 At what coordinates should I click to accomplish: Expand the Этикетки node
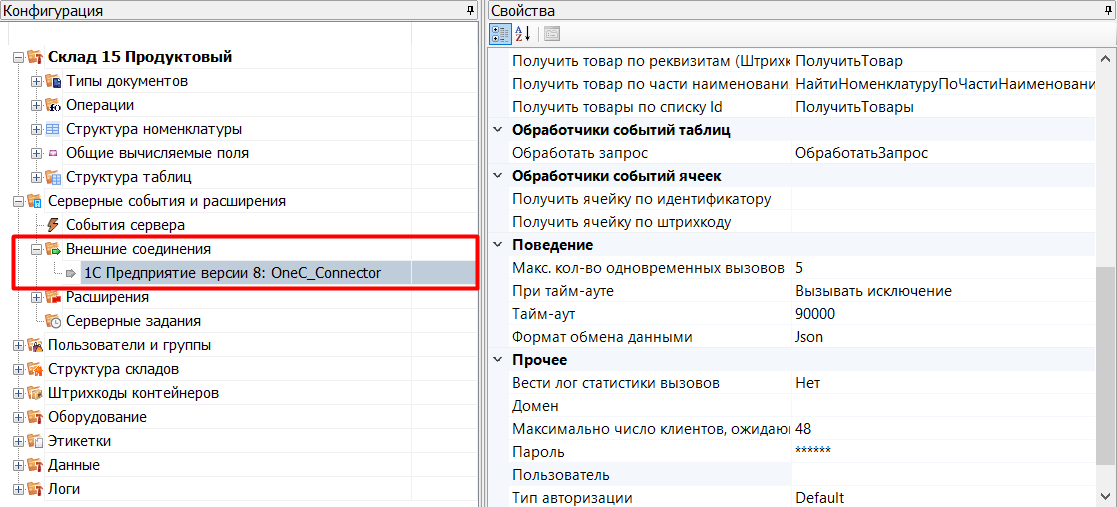18,441
